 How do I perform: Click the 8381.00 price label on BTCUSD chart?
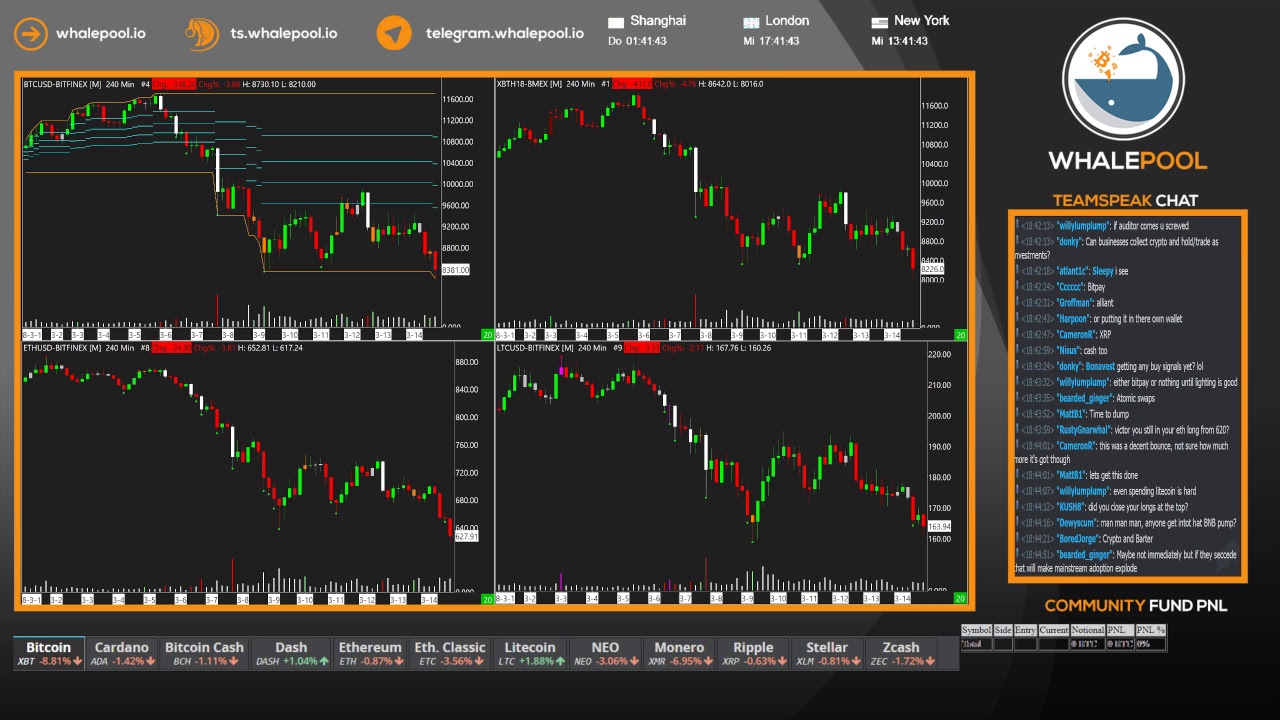click(x=455, y=270)
